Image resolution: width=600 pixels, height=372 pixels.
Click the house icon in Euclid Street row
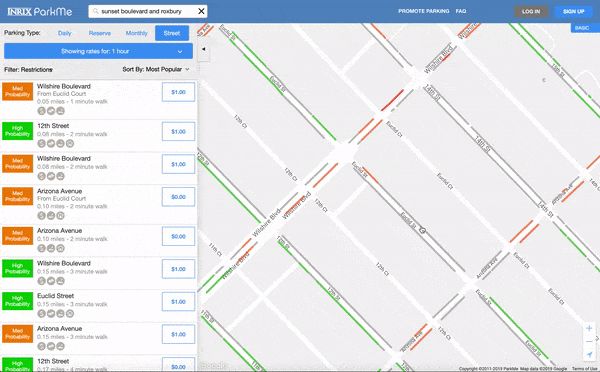pos(70,313)
